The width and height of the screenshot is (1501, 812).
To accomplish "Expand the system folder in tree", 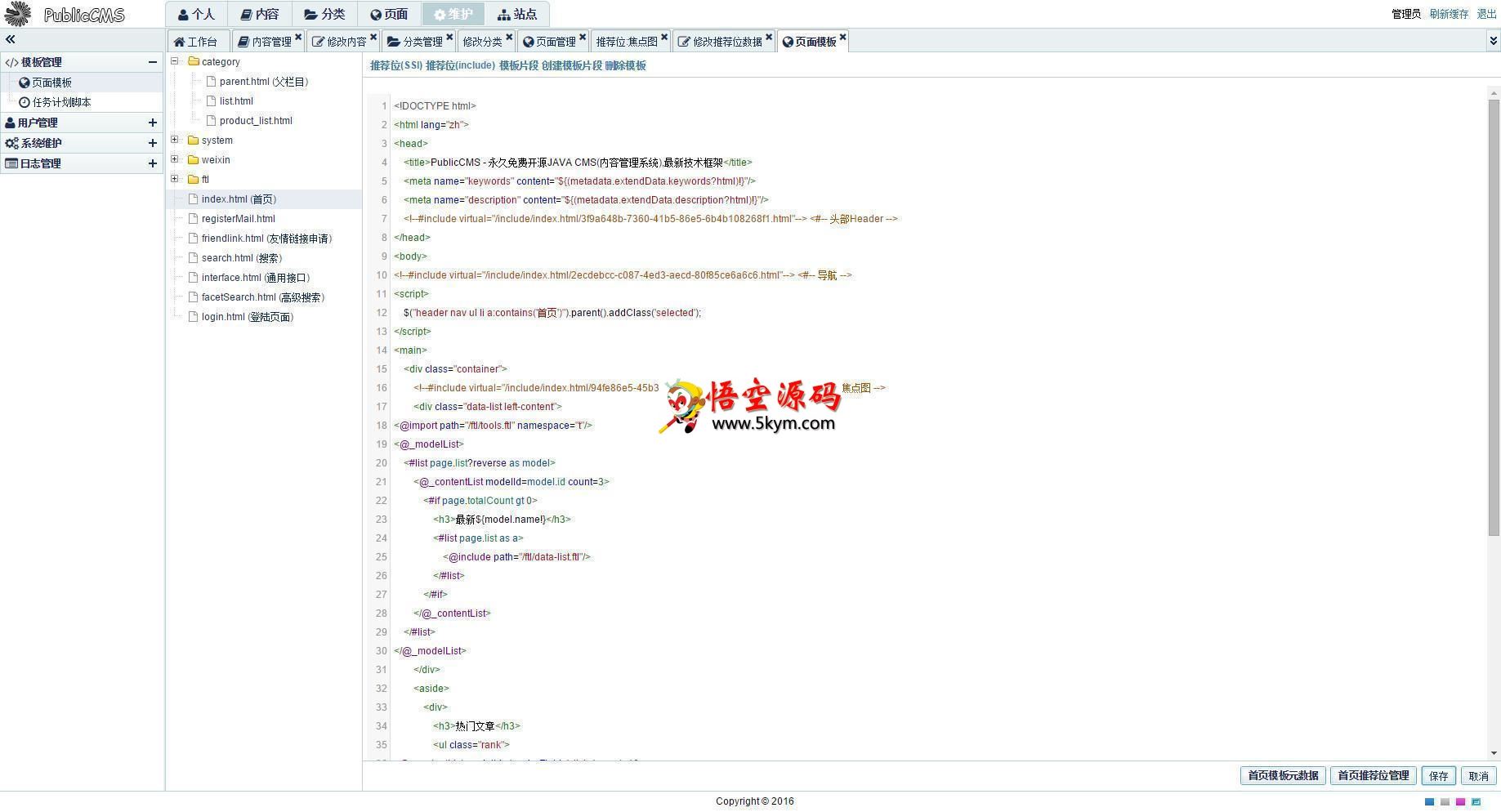I will 174,140.
